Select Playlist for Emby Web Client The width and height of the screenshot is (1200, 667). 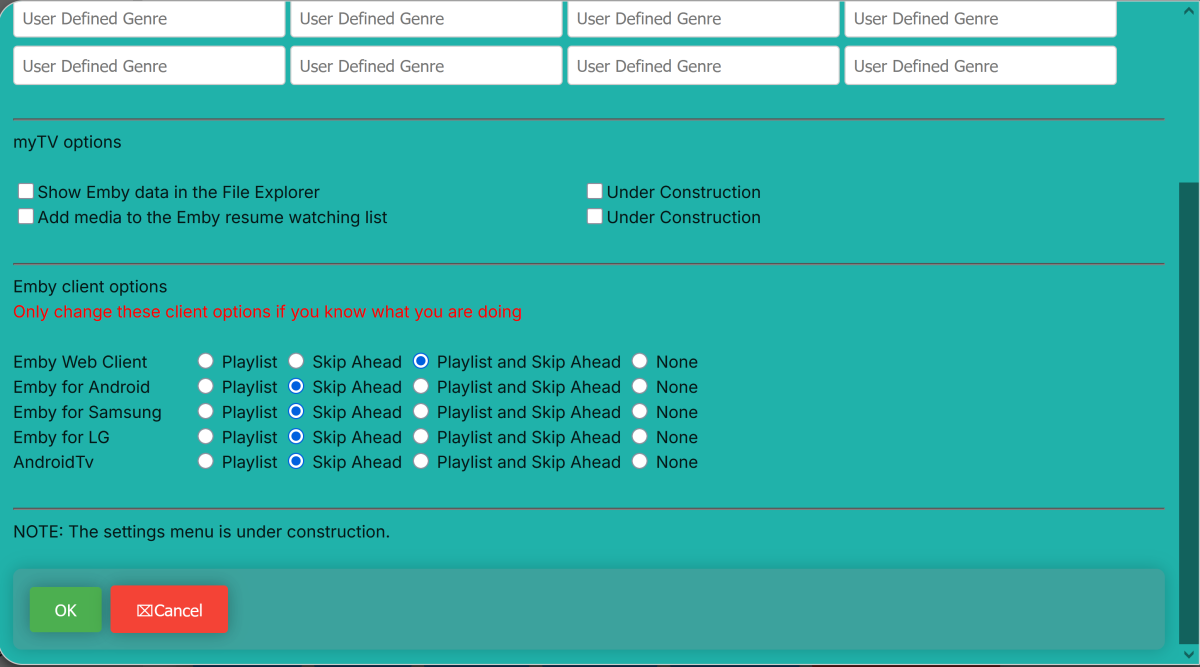206,361
